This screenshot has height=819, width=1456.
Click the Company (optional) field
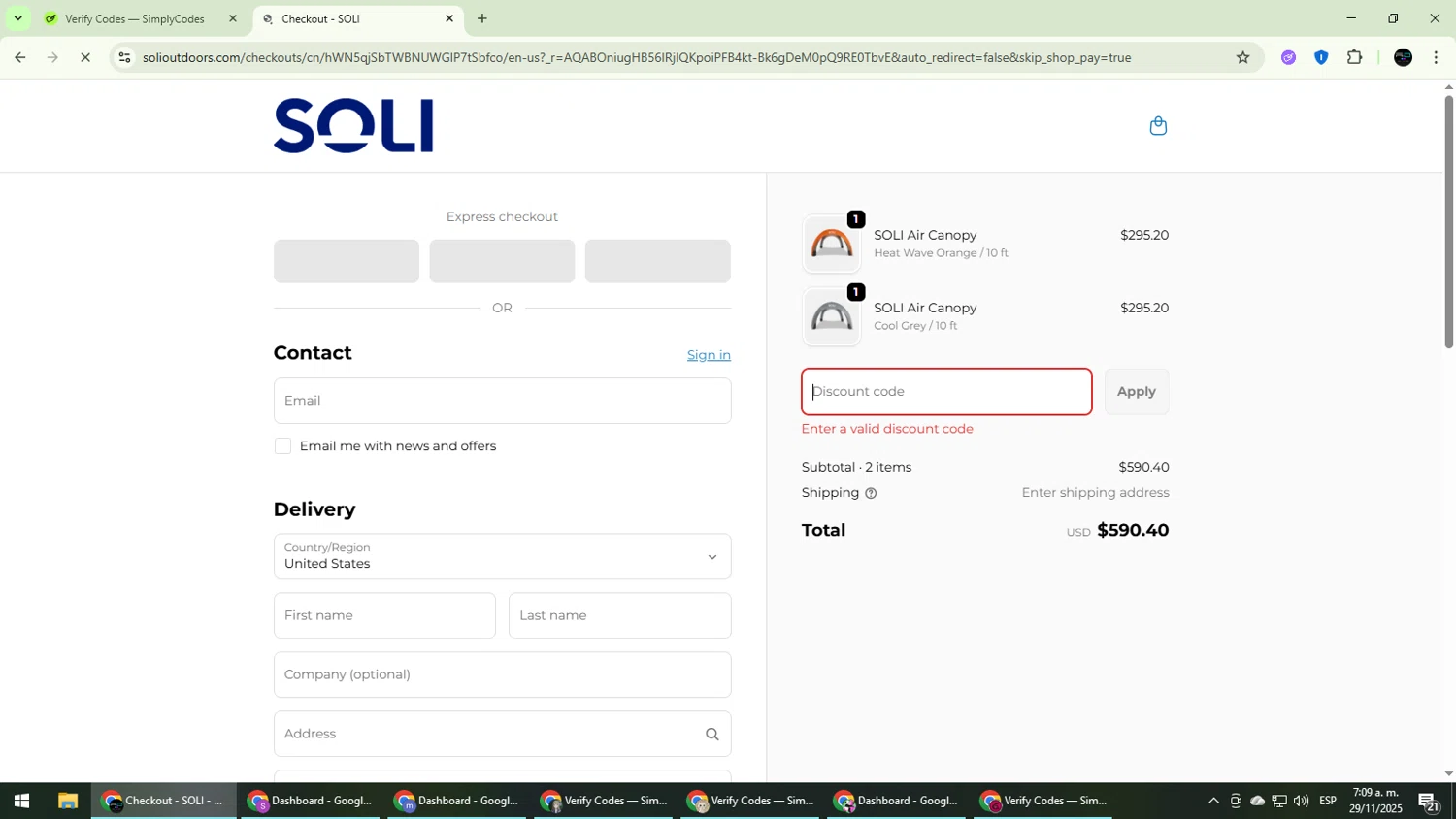(x=502, y=674)
